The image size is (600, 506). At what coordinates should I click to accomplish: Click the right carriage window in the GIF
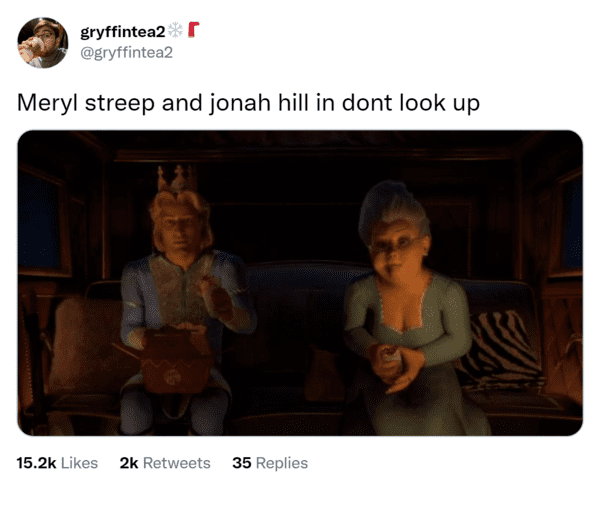(x=569, y=222)
